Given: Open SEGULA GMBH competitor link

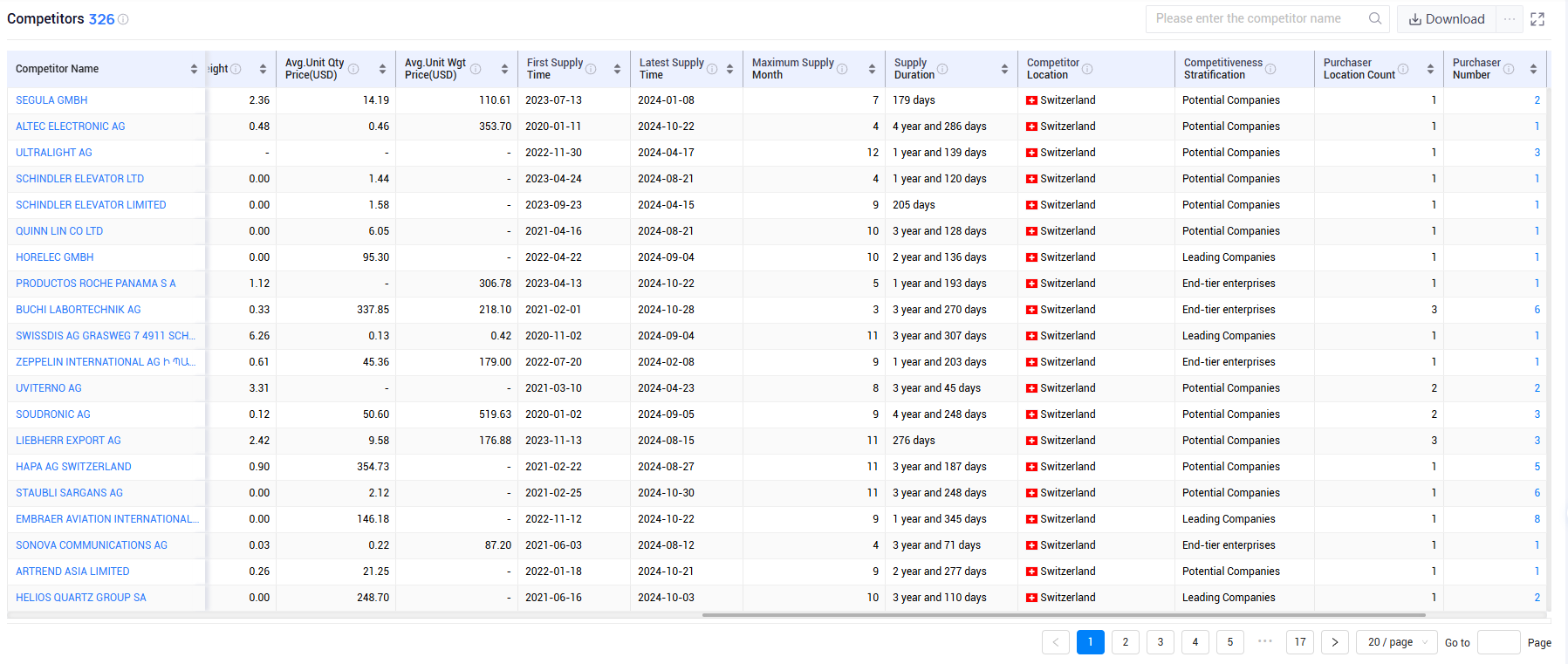Looking at the screenshot, I should pos(51,100).
